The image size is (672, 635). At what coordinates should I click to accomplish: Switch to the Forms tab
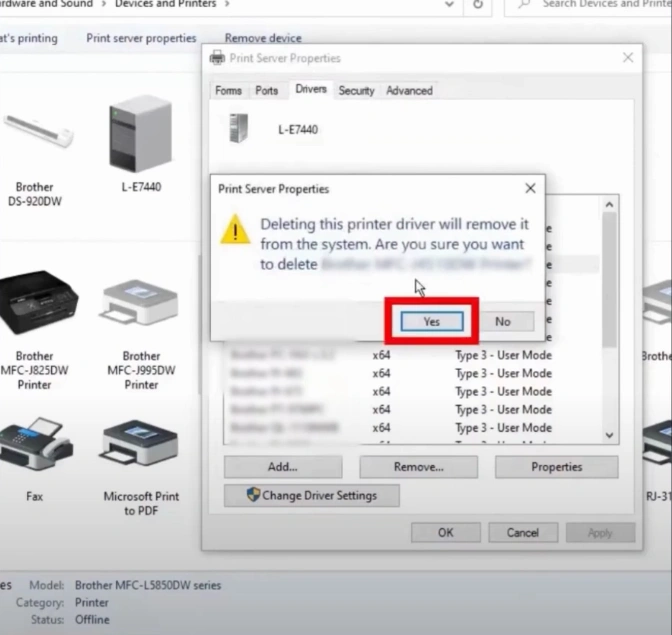tap(228, 90)
